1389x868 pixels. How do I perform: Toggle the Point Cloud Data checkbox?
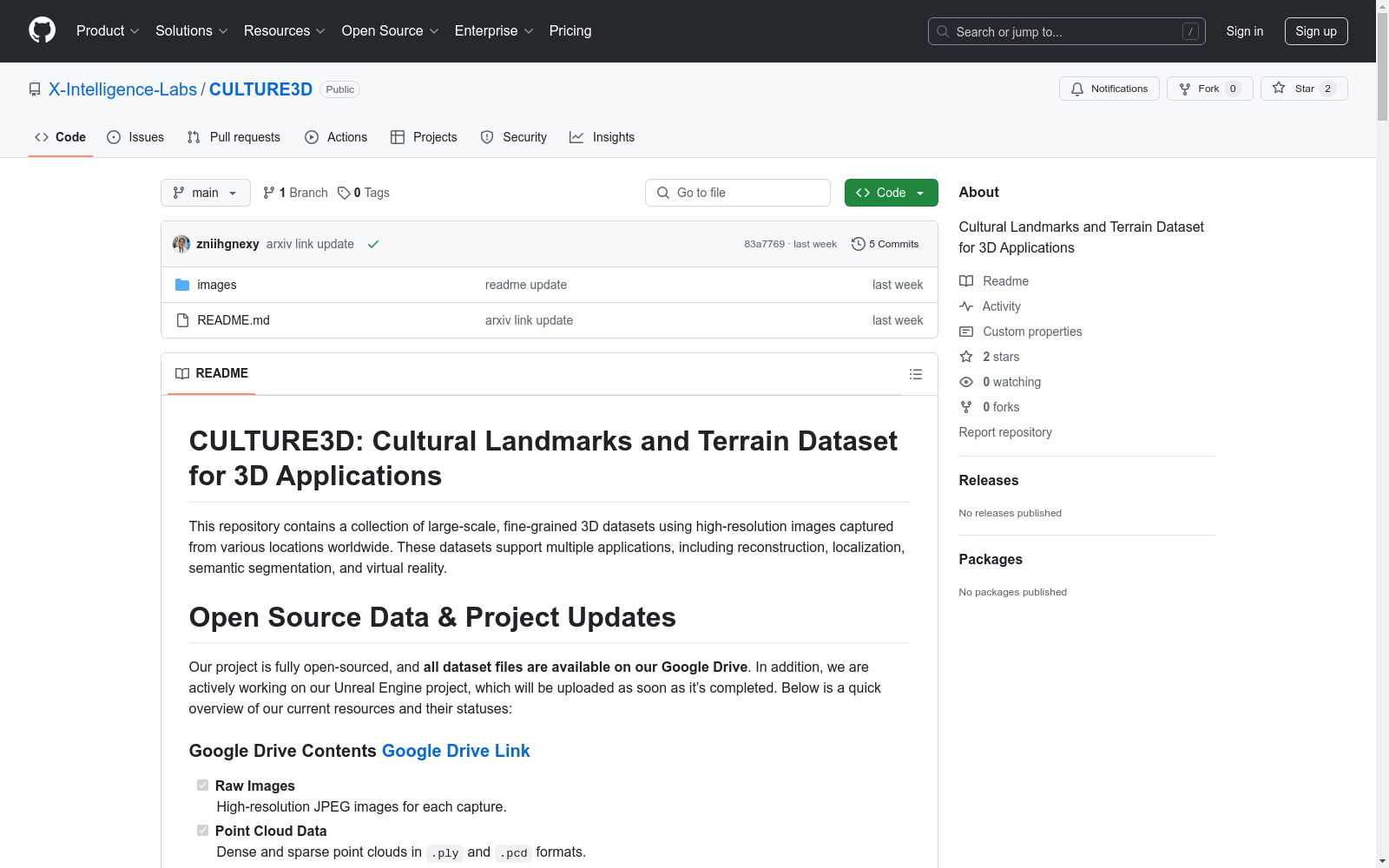(202, 831)
